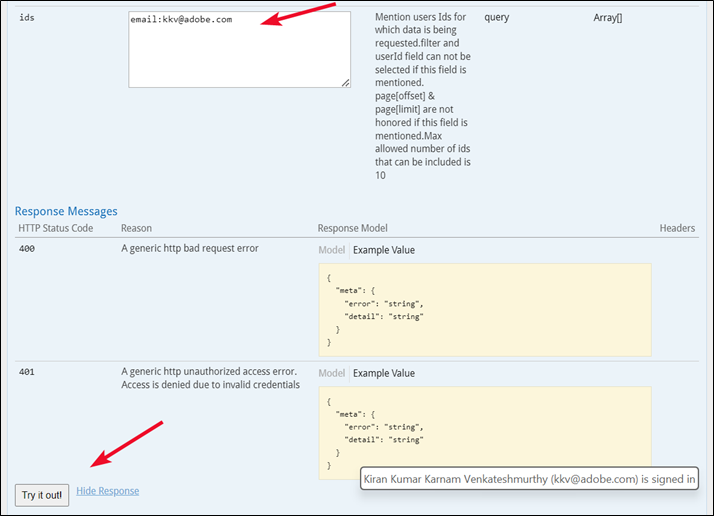Click the 400 status code cell

(28, 248)
